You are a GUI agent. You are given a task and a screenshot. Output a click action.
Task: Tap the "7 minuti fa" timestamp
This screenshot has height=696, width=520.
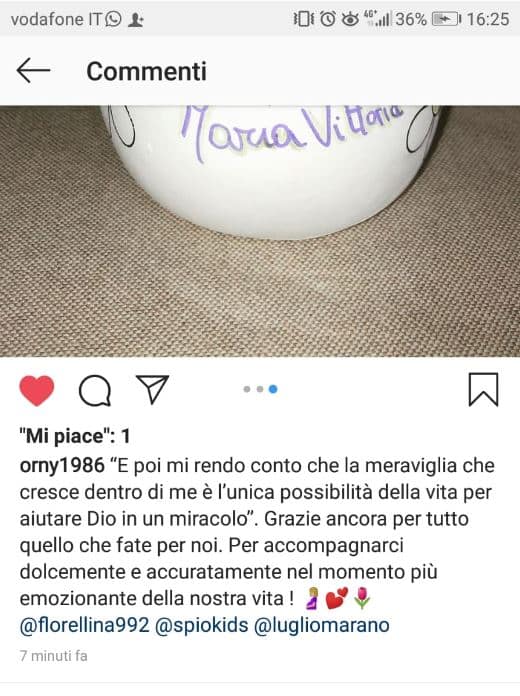[x=54, y=656]
